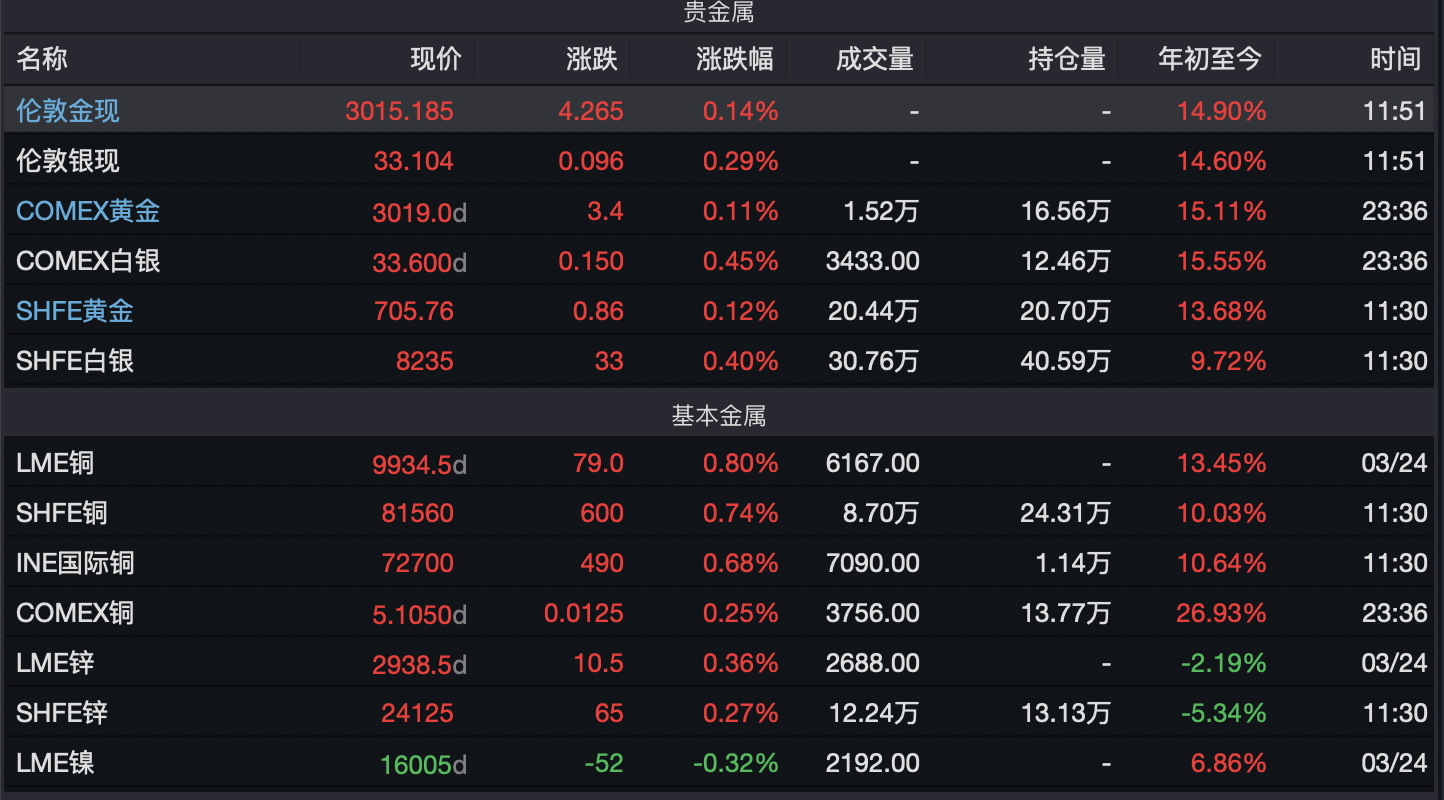Click the LME镍 row name

click(55, 763)
